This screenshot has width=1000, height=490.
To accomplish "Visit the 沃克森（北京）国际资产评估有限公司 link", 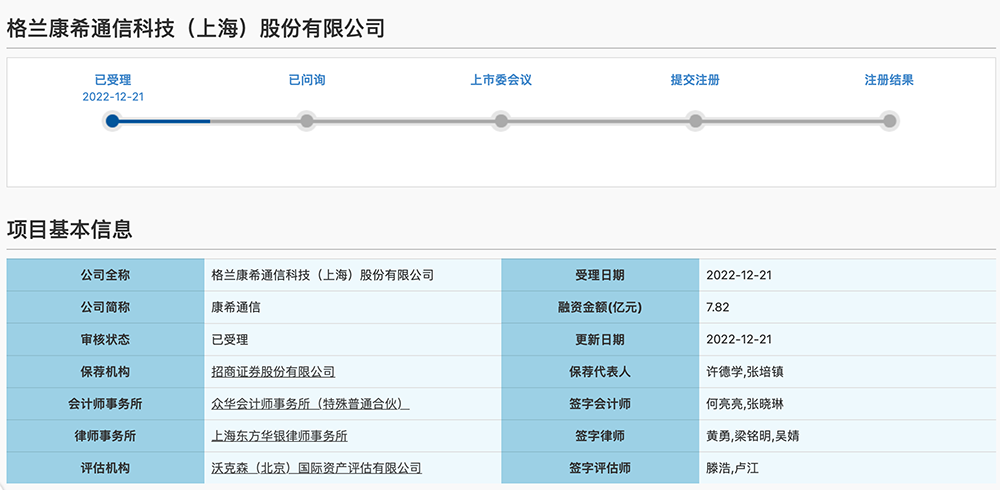I will click(316, 468).
